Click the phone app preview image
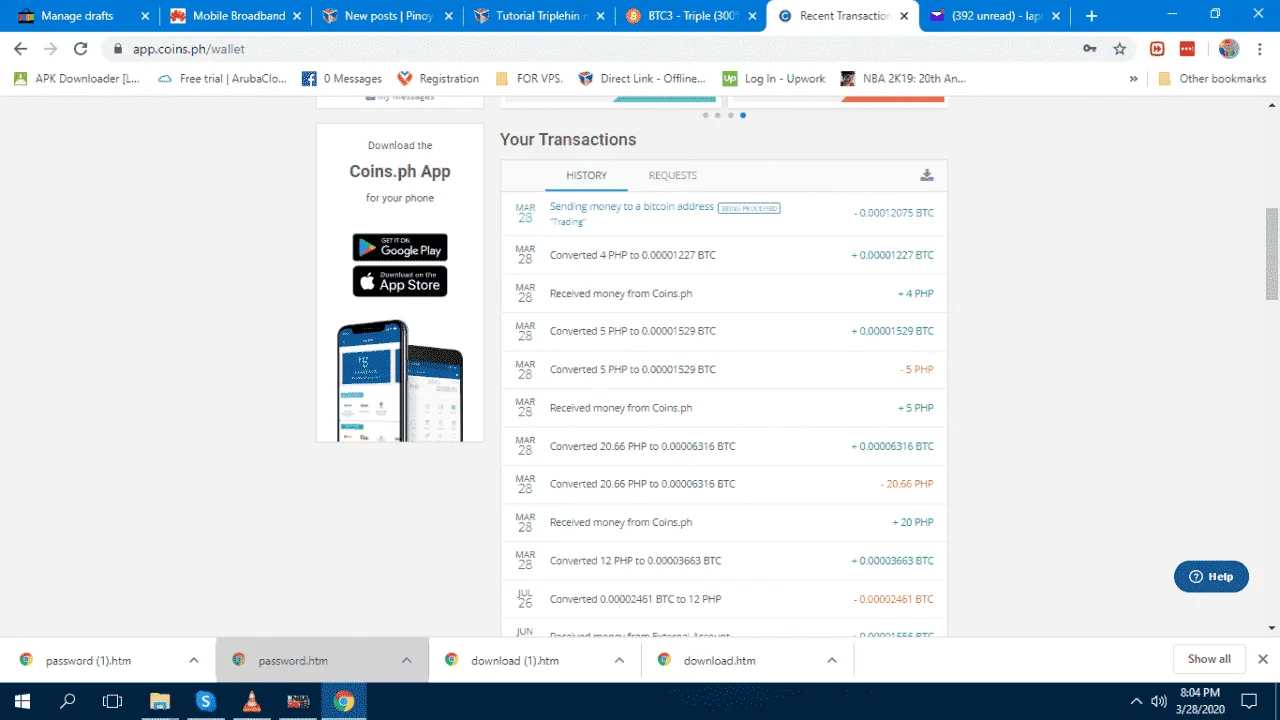 click(x=400, y=380)
